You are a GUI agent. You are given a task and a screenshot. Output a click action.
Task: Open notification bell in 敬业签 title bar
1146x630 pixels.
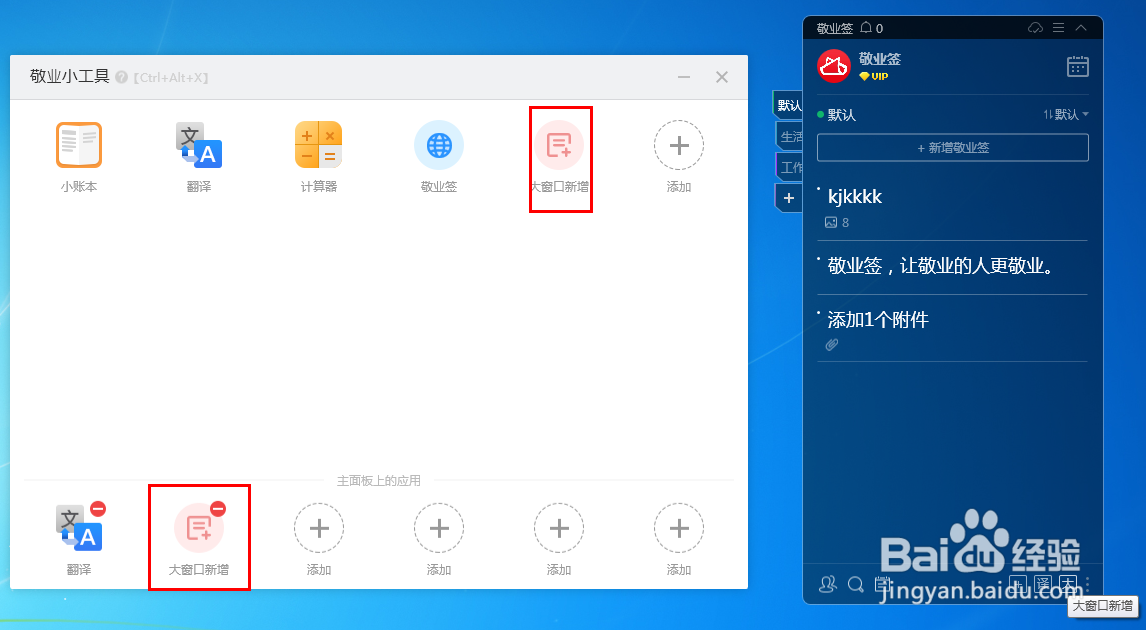(866, 28)
